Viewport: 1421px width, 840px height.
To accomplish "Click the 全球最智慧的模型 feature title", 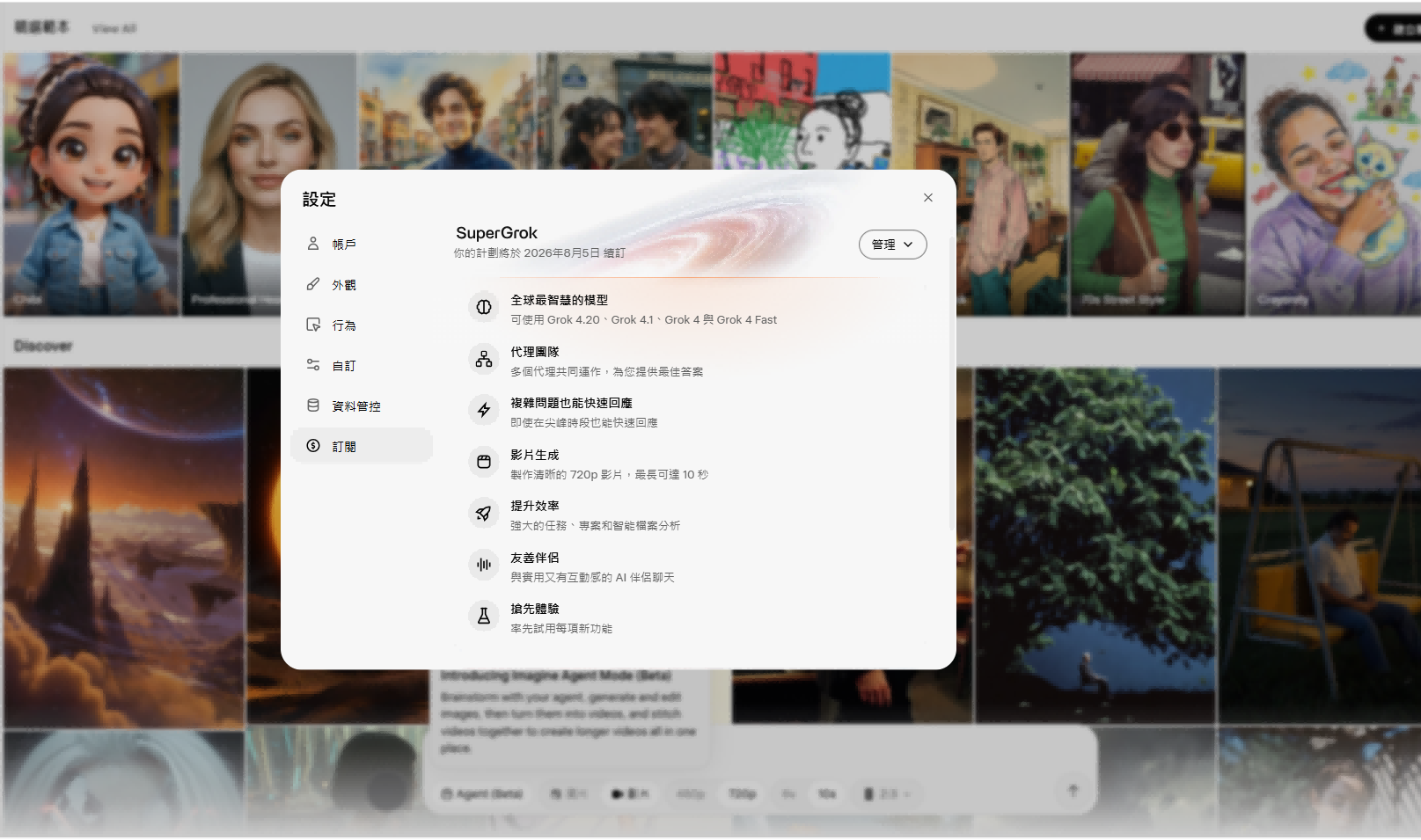I will 560,300.
